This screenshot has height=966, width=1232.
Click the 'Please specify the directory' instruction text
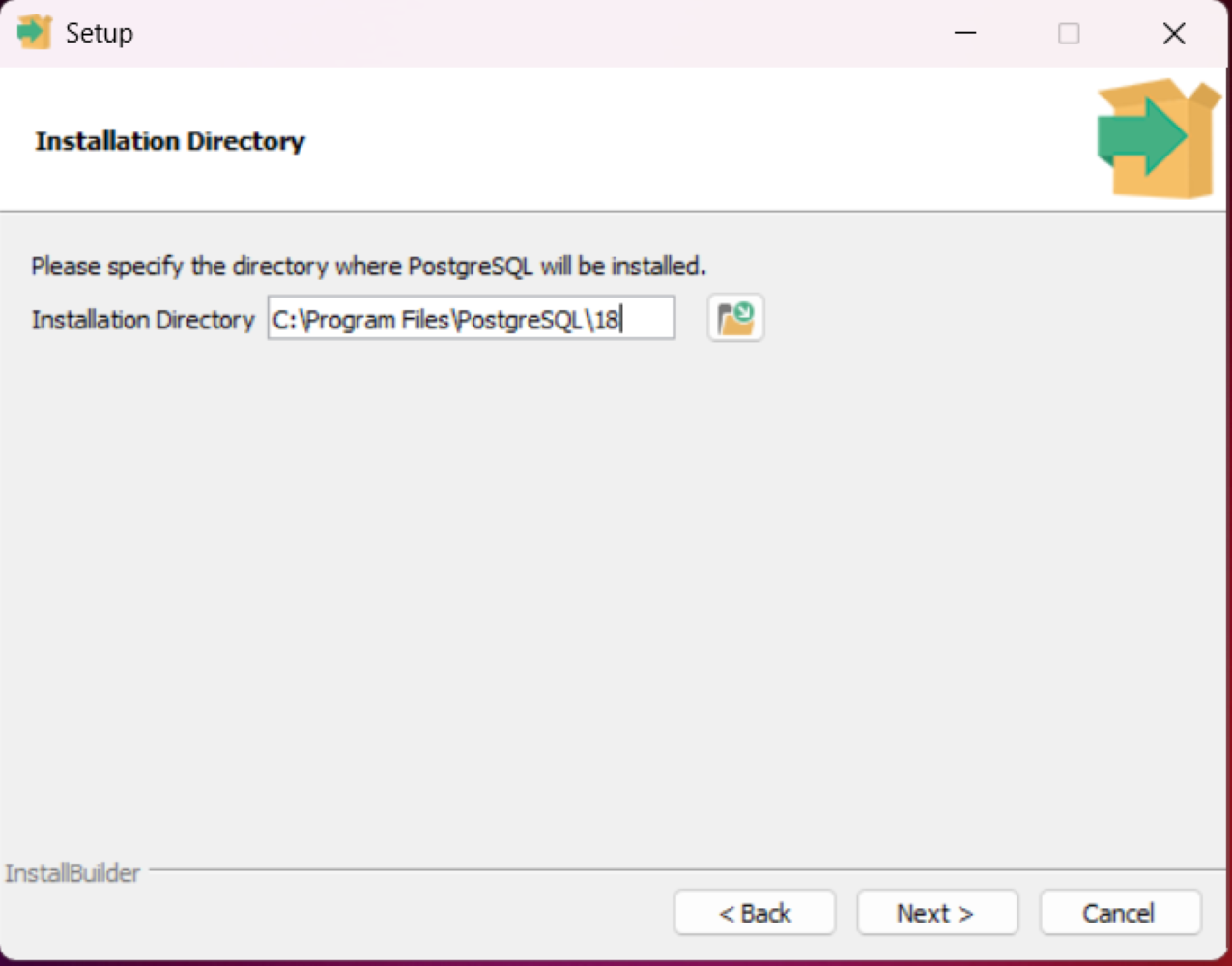click(368, 266)
